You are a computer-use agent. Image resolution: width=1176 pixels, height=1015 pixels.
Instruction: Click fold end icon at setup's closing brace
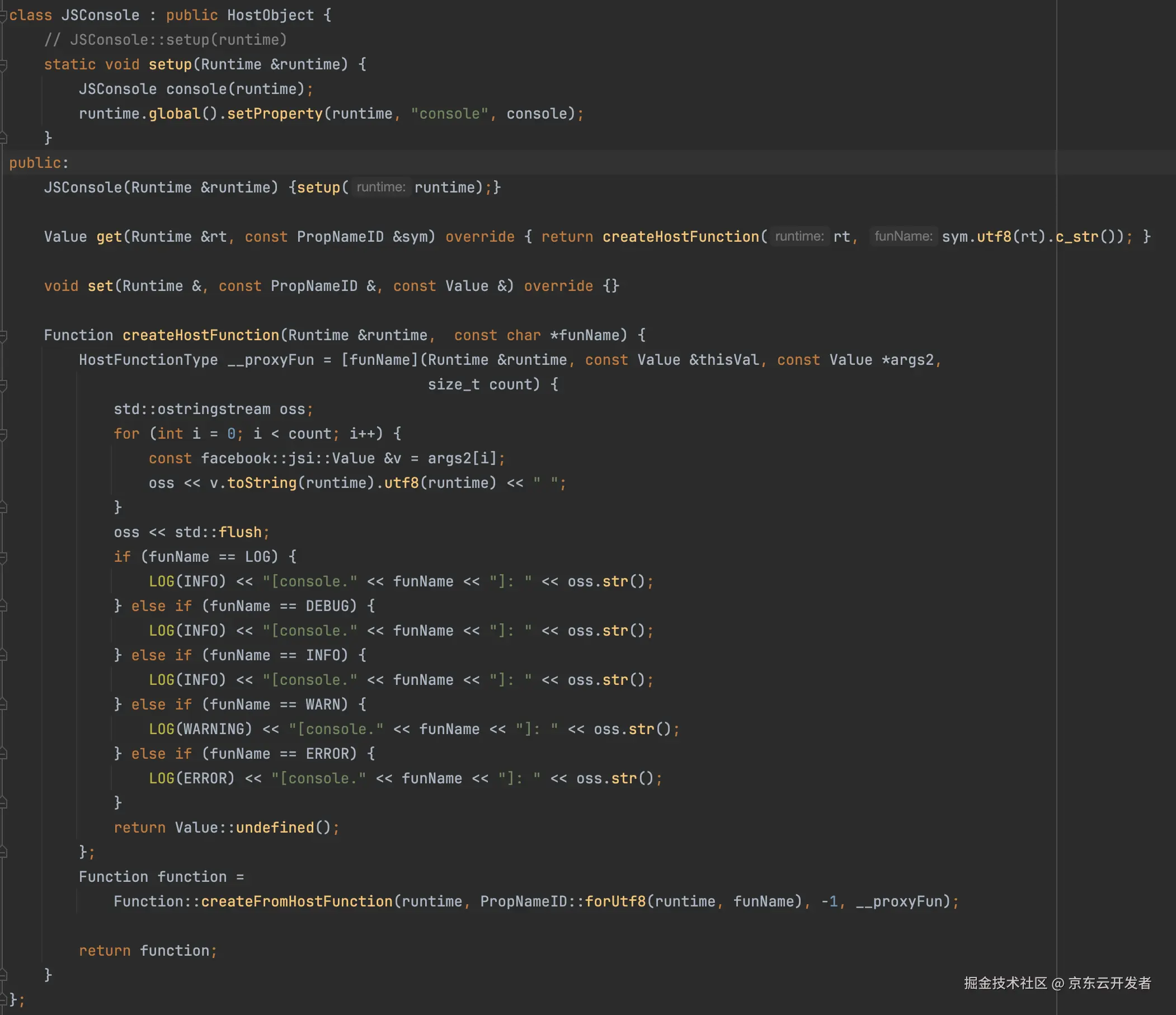(x=3, y=138)
